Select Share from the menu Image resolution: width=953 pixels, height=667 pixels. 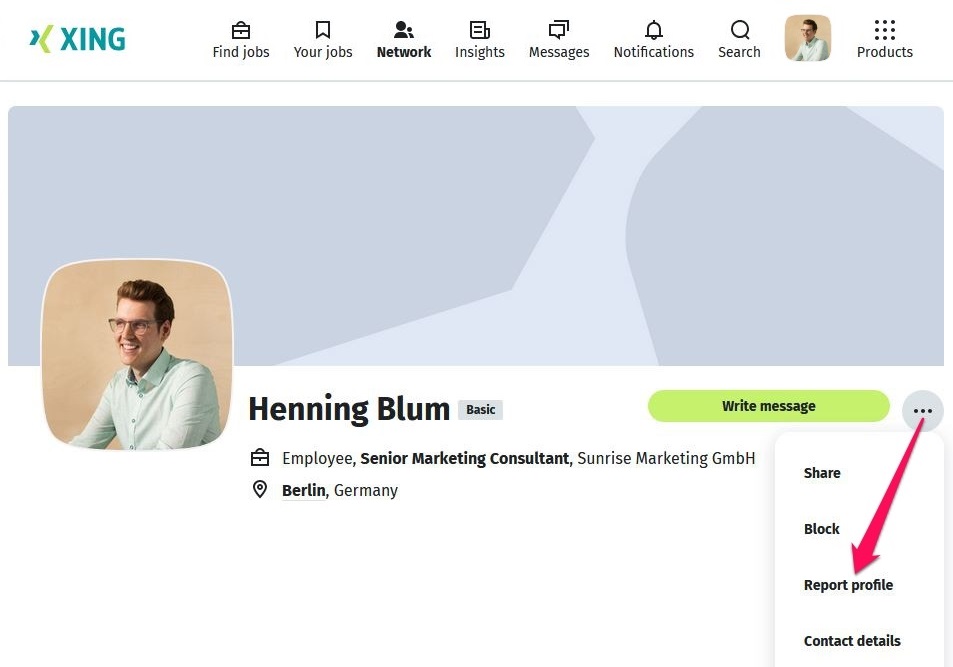[x=822, y=473]
